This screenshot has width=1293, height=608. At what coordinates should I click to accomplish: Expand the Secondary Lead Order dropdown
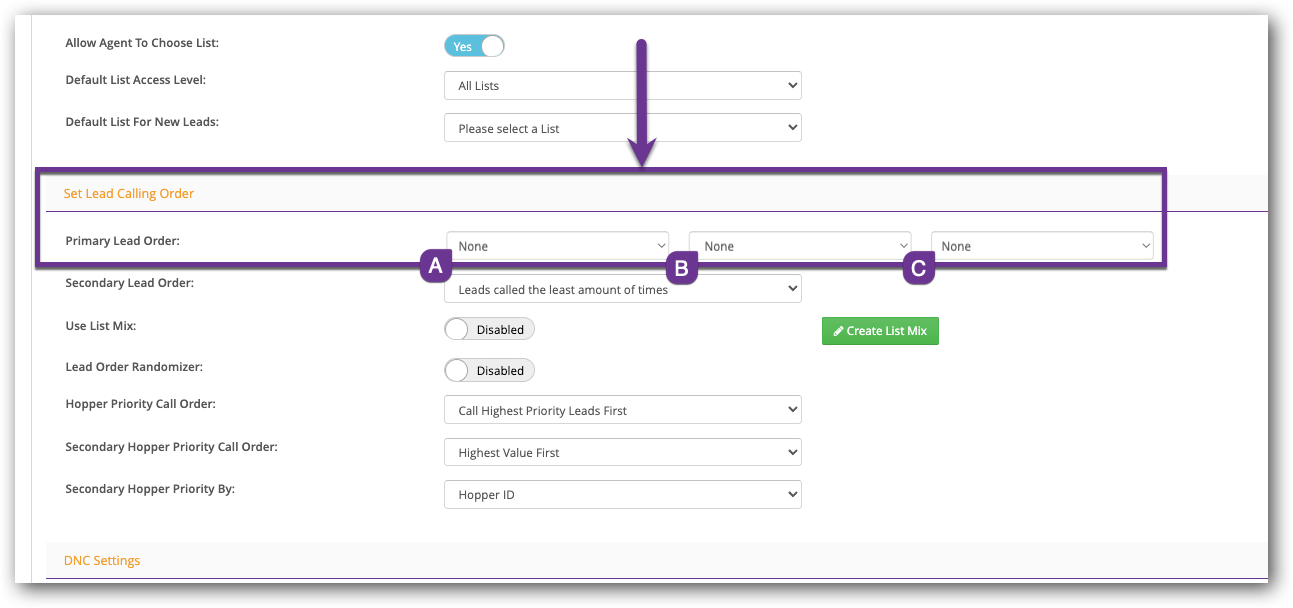[x=622, y=290]
